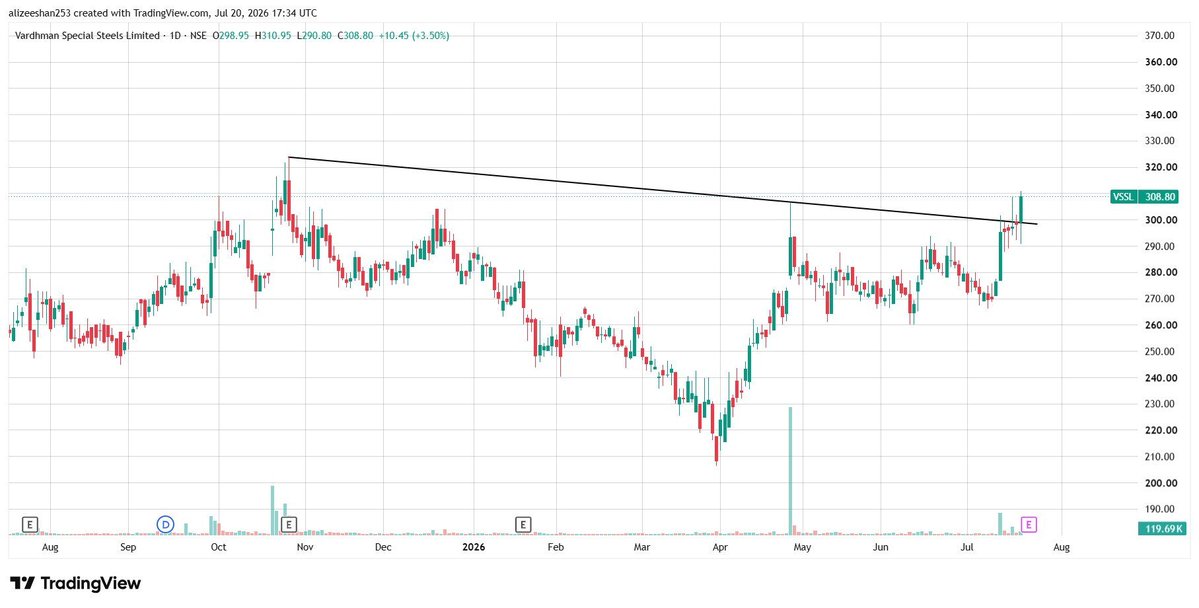Click the tallest volume bar before May
The image size is (1199, 608).
(790, 470)
